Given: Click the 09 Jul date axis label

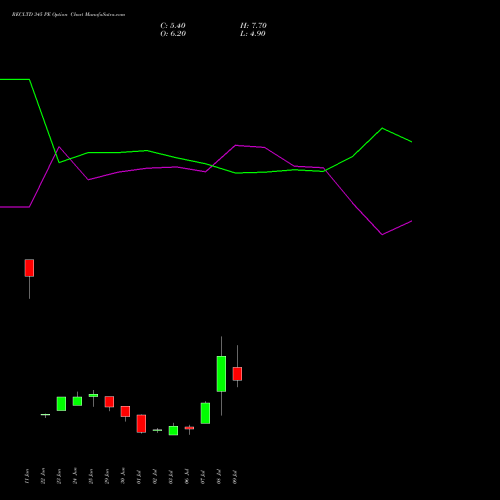Looking at the screenshot, I should tap(235, 477).
